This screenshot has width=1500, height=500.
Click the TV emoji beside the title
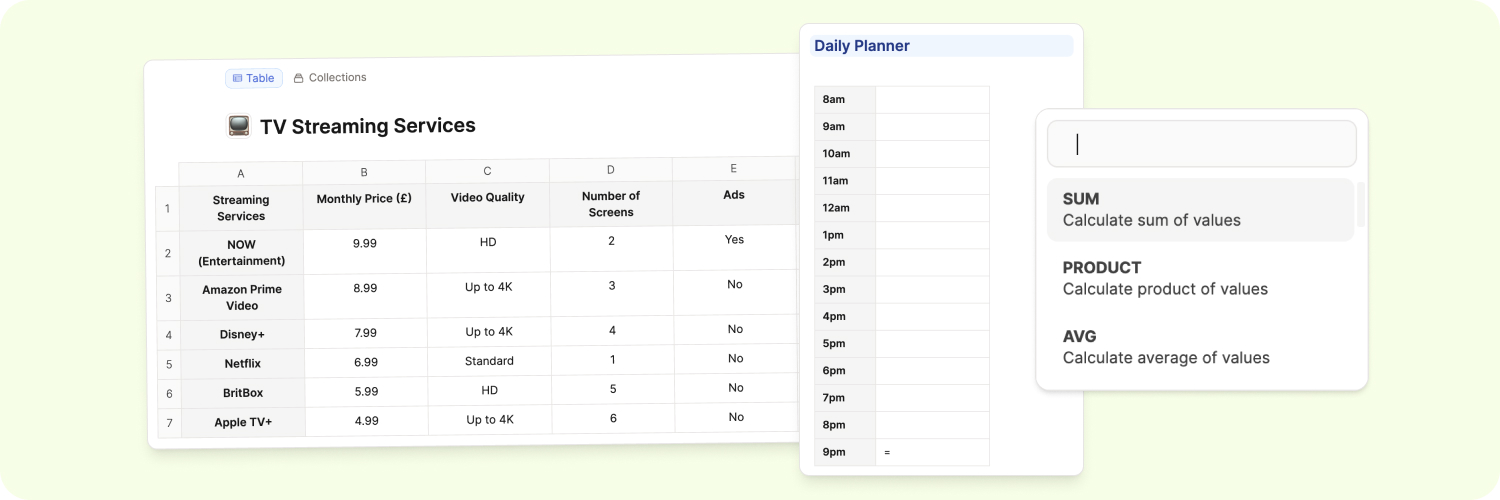[239, 126]
